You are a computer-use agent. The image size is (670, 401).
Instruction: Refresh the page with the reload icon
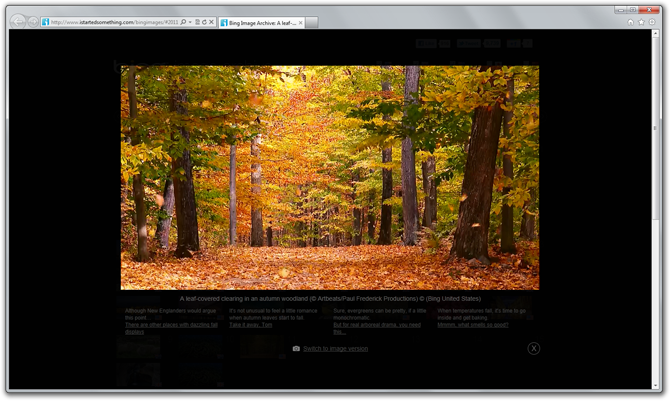tap(204, 22)
